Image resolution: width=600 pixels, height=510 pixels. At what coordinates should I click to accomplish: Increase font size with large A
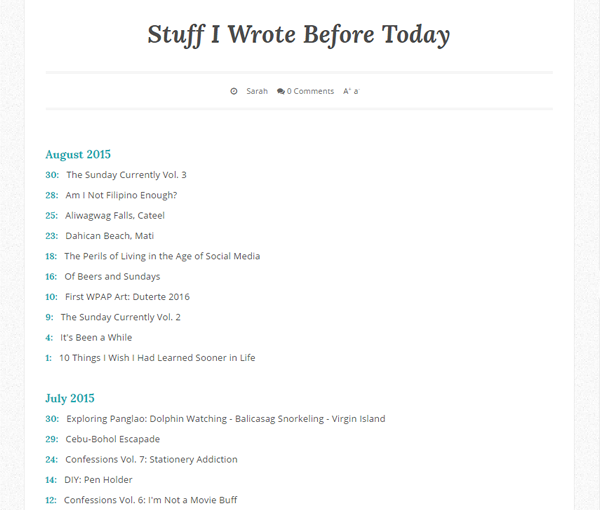tap(346, 91)
